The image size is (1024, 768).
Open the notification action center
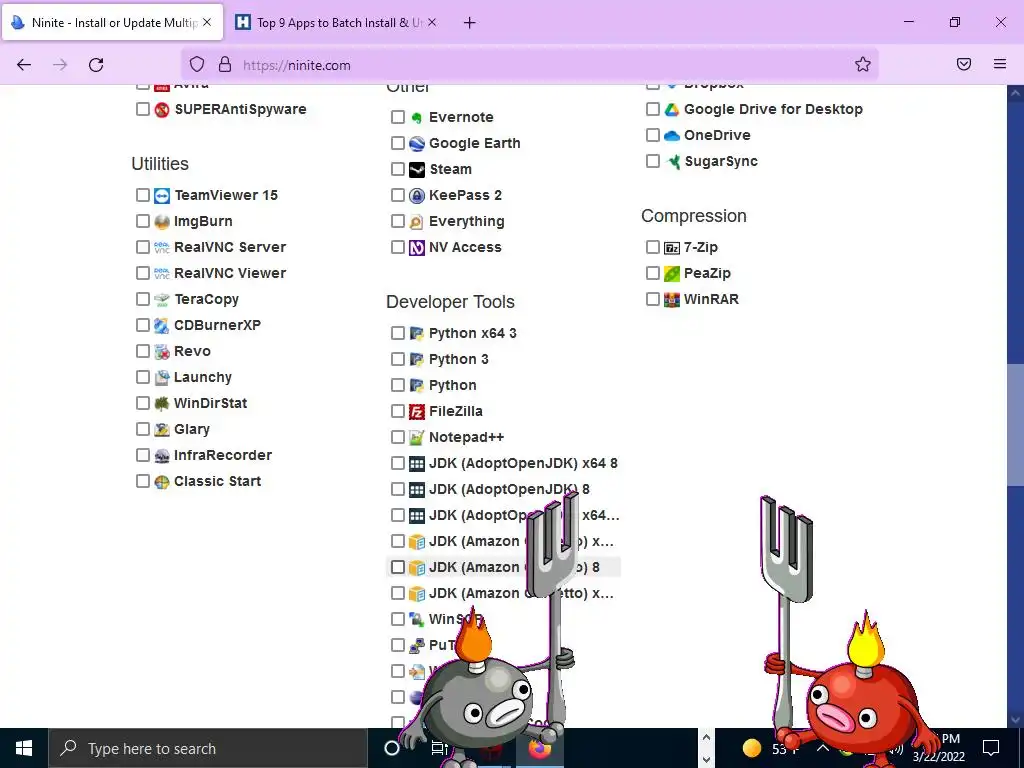991,748
